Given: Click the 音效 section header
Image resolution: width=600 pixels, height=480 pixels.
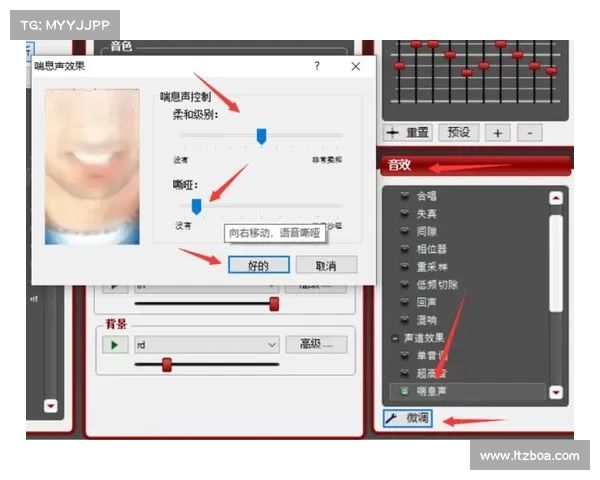Looking at the screenshot, I should 475,166.
